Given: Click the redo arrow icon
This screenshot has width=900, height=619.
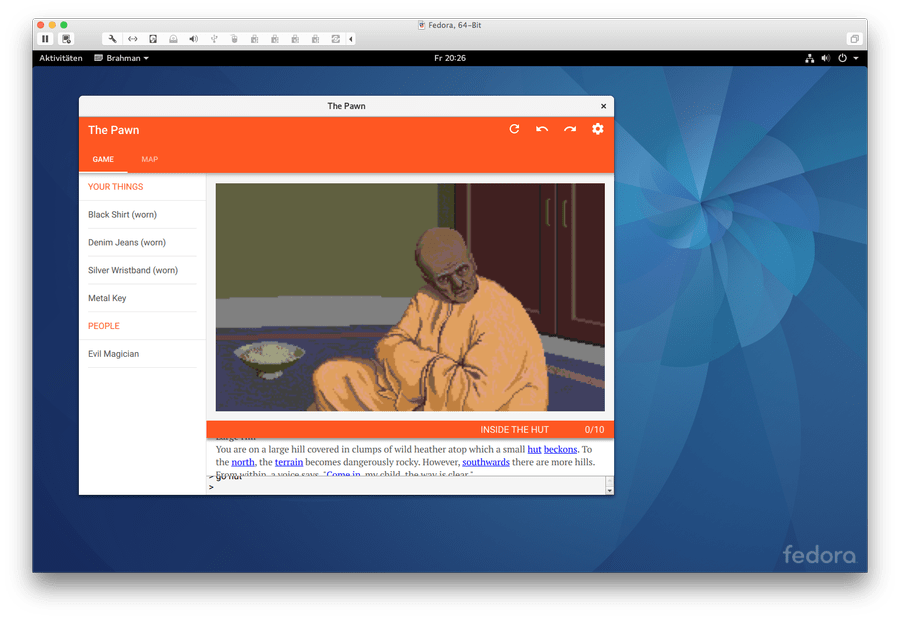Looking at the screenshot, I should (x=570, y=129).
